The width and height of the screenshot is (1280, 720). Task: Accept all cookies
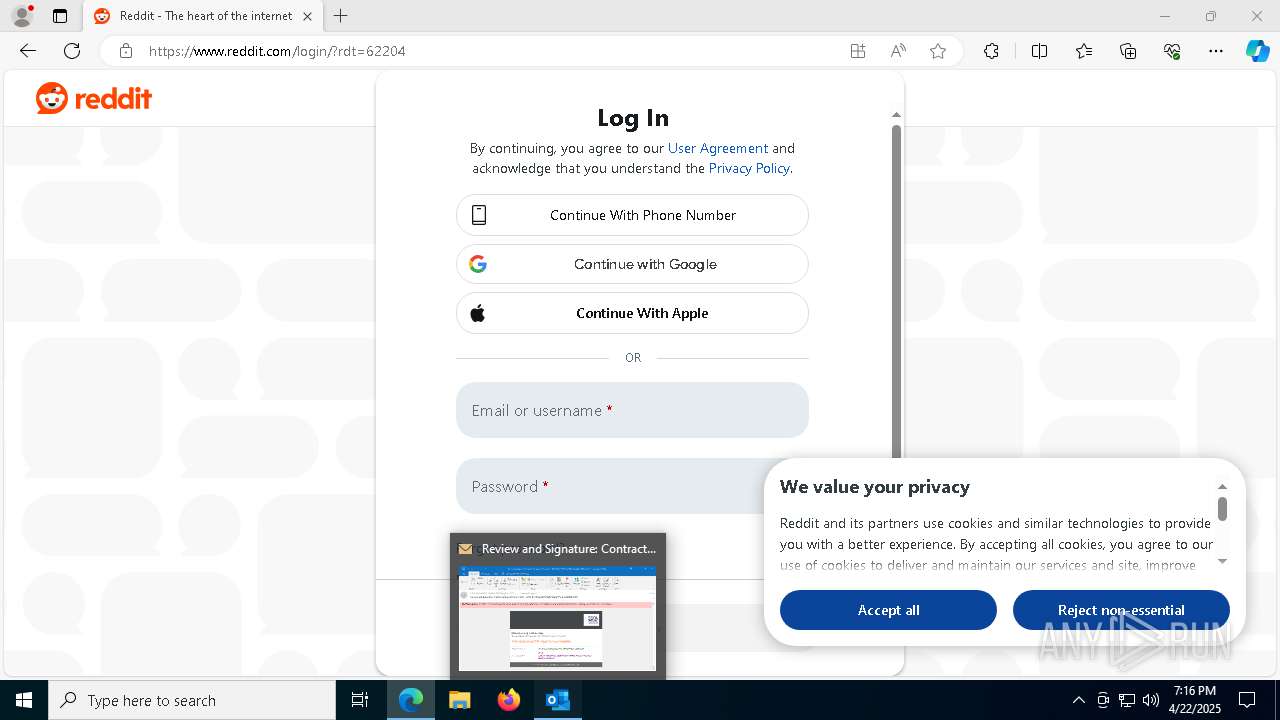click(888, 610)
